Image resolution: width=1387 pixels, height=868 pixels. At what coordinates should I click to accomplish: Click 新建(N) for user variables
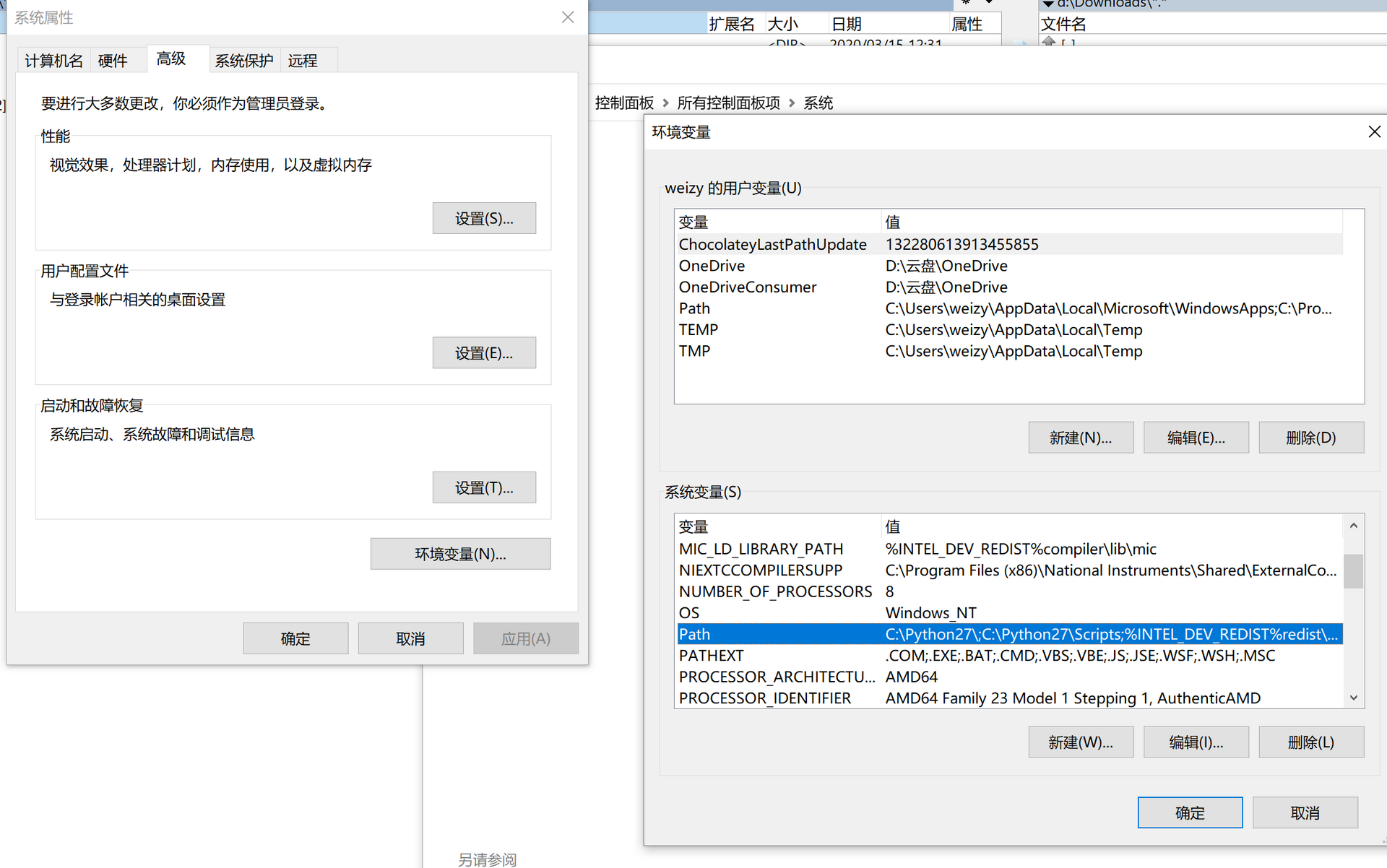[1081, 438]
